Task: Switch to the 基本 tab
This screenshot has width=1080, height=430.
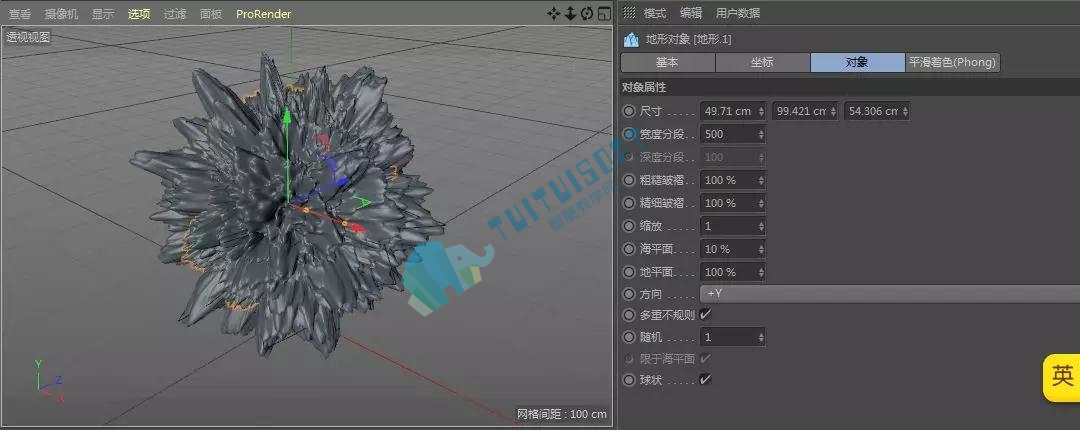Action: (667, 63)
